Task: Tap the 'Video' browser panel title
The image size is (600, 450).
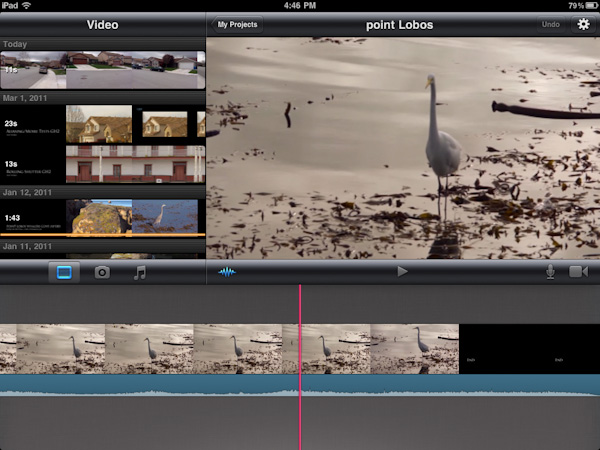Action: [x=103, y=25]
